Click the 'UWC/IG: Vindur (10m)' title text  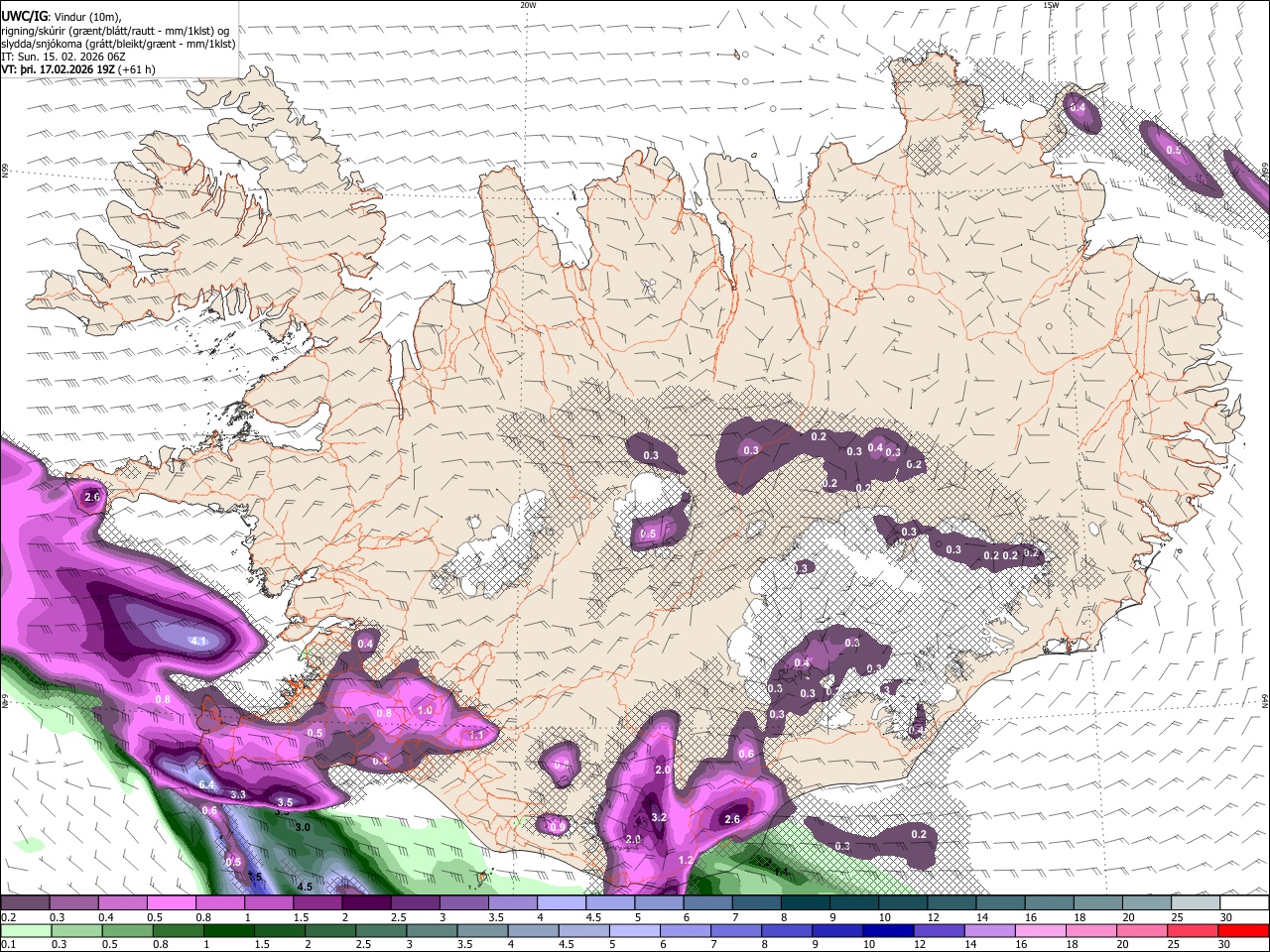coord(59,16)
